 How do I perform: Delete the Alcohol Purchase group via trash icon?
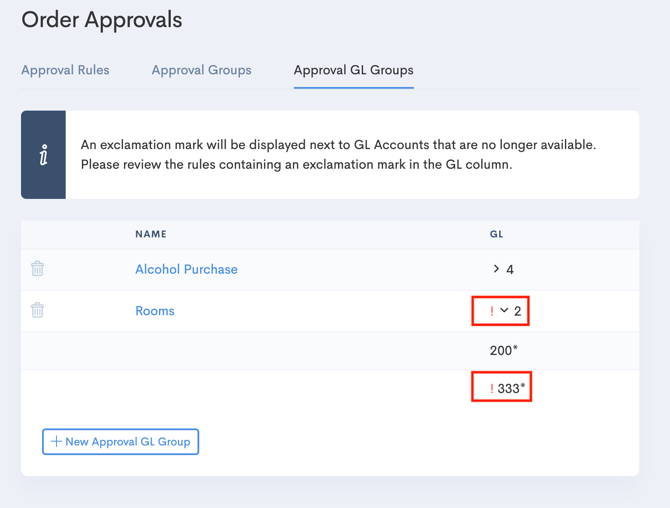[x=37, y=269]
